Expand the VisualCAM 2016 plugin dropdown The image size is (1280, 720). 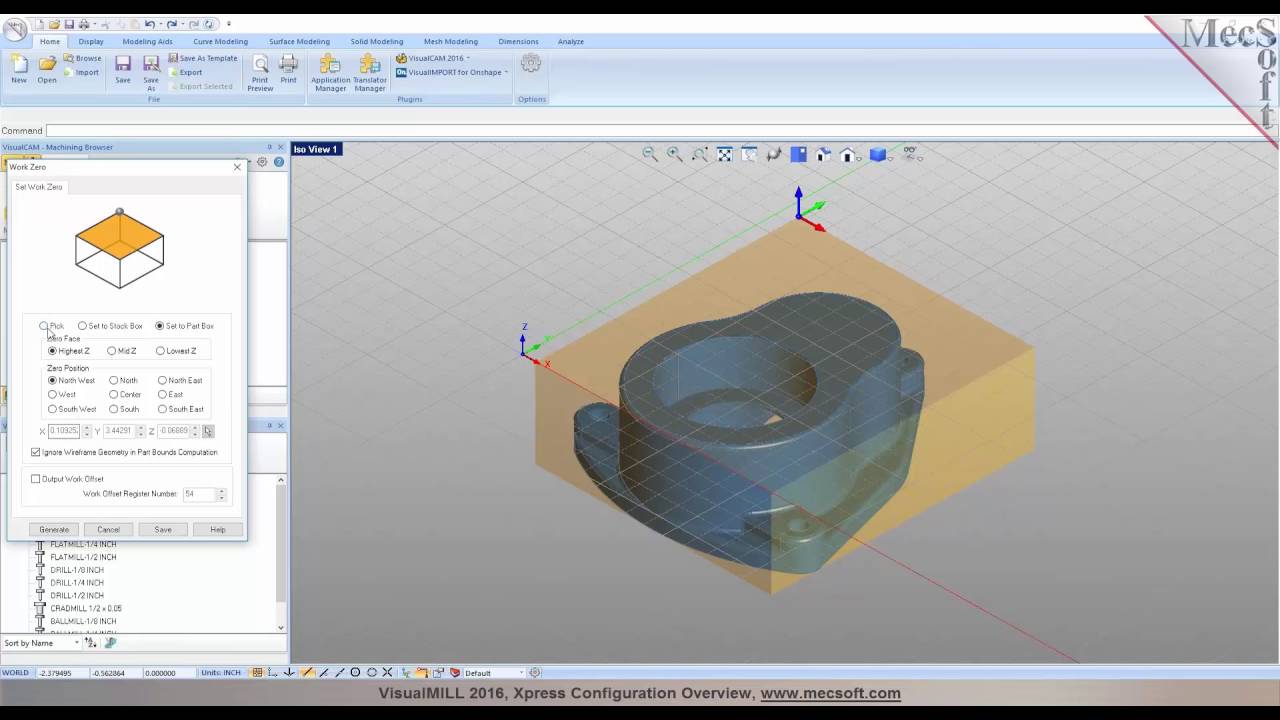point(470,58)
